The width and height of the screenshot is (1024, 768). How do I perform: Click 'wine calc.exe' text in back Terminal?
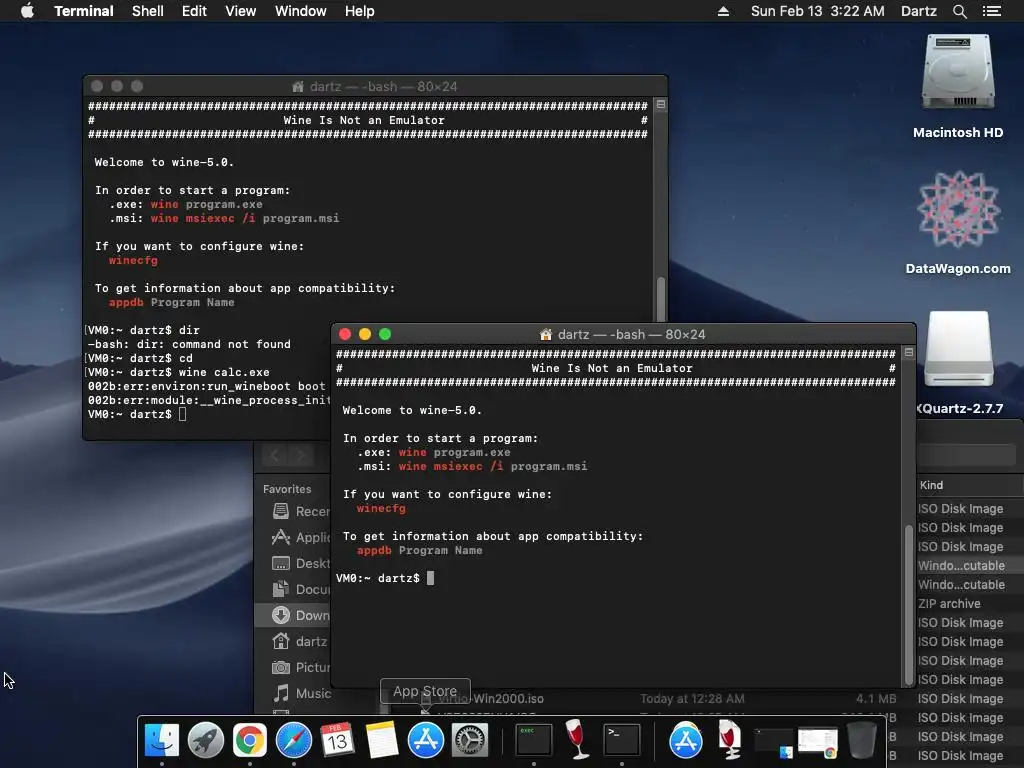pyautogui.click(x=224, y=372)
